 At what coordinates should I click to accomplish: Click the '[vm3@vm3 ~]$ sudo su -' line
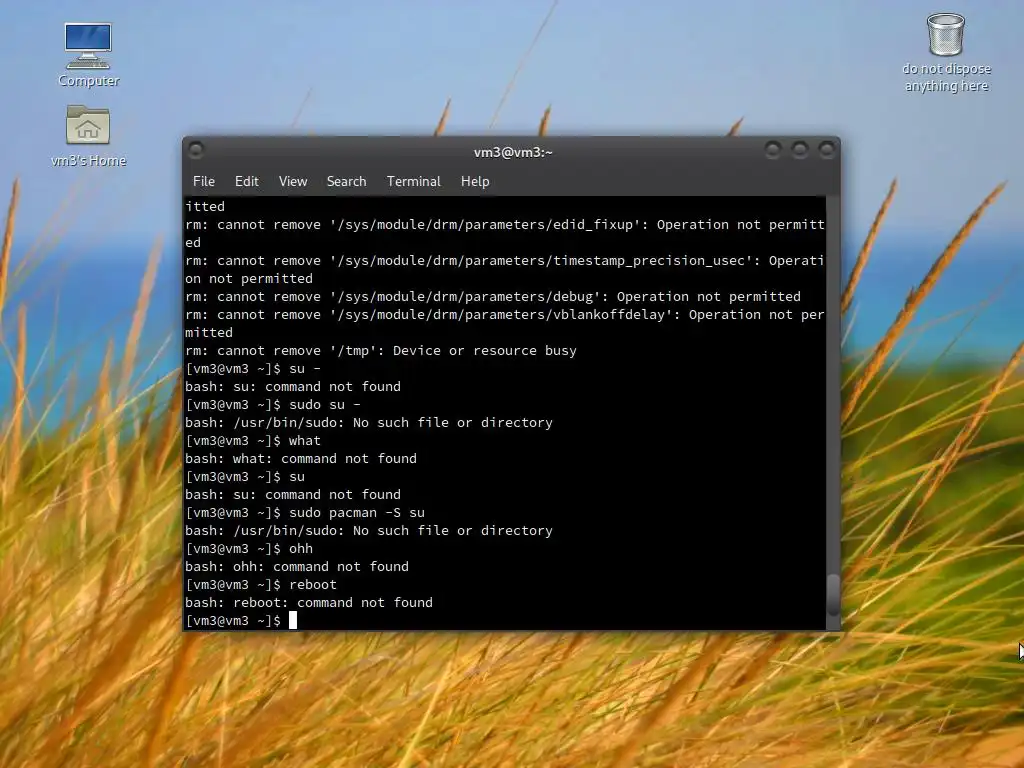point(273,404)
